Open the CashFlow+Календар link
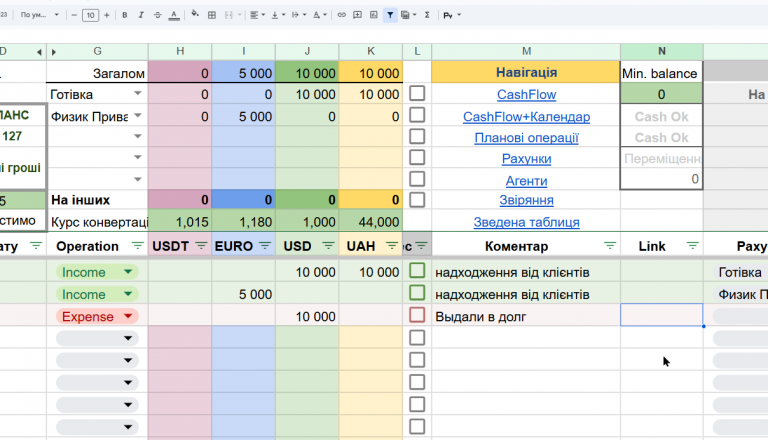The image size is (768, 440). [x=527, y=117]
